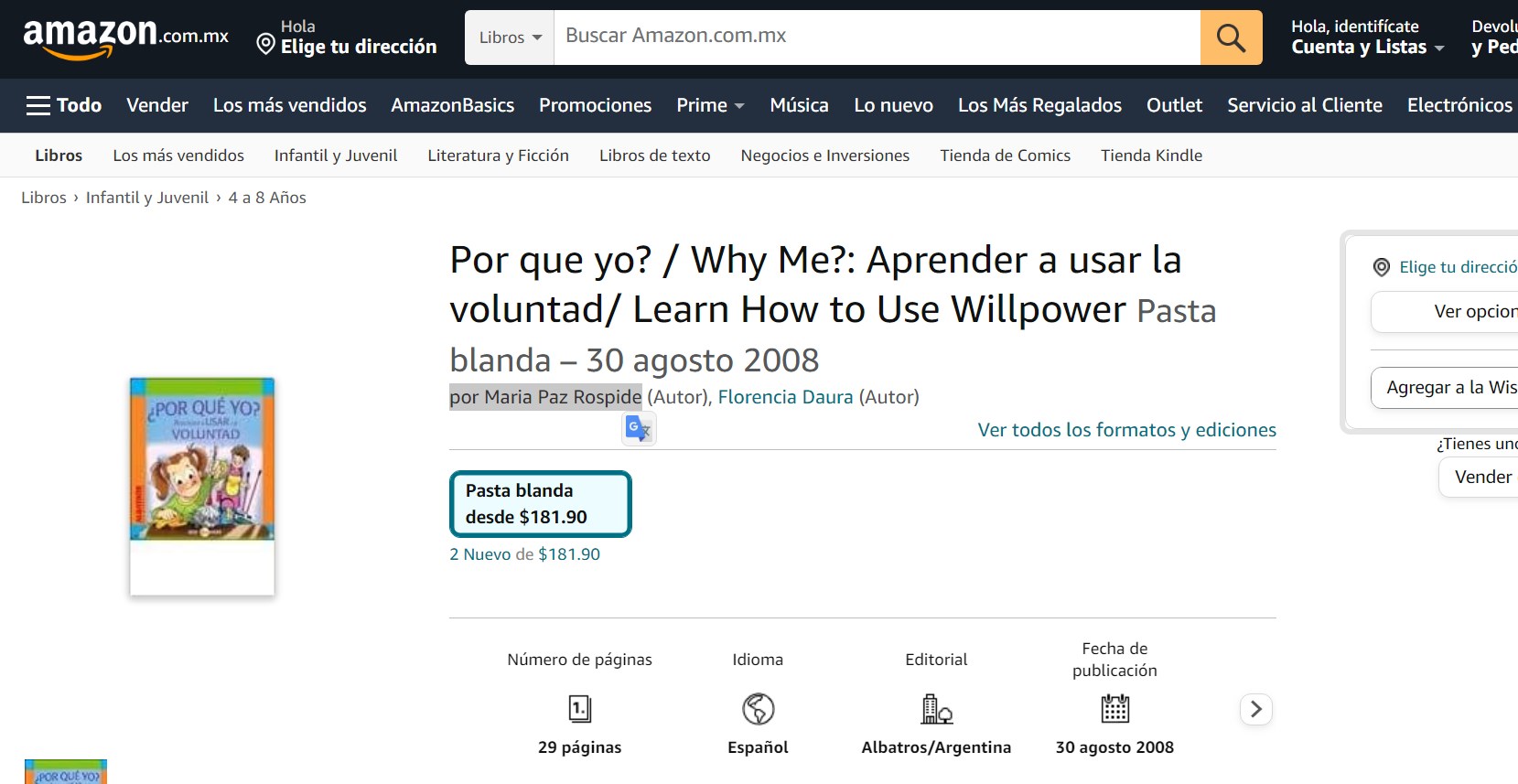Click the calendar icon above 30 agosto 2008
Image resolution: width=1518 pixels, height=784 pixels.
[x=1114, y=709]
